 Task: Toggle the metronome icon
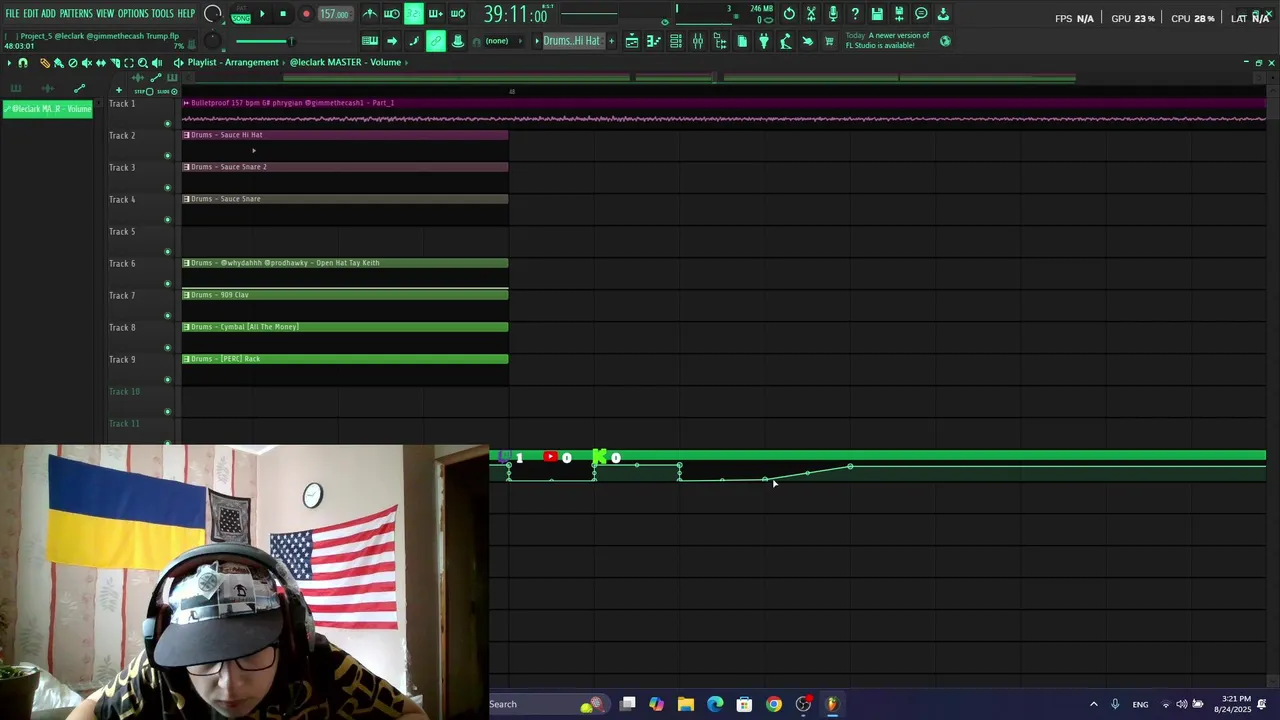370,14
